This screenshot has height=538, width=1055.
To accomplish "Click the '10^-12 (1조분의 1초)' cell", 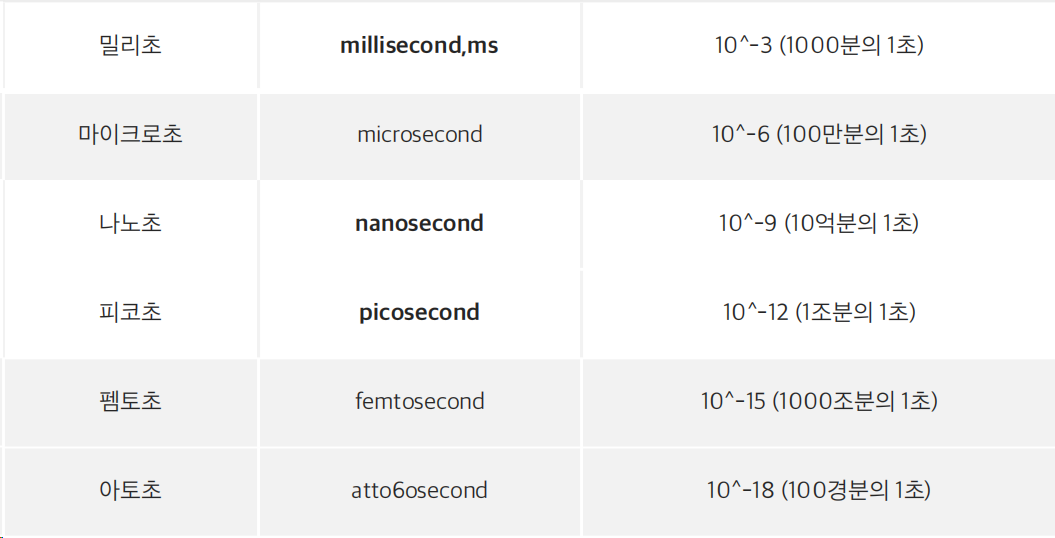I will coord(819,312).
